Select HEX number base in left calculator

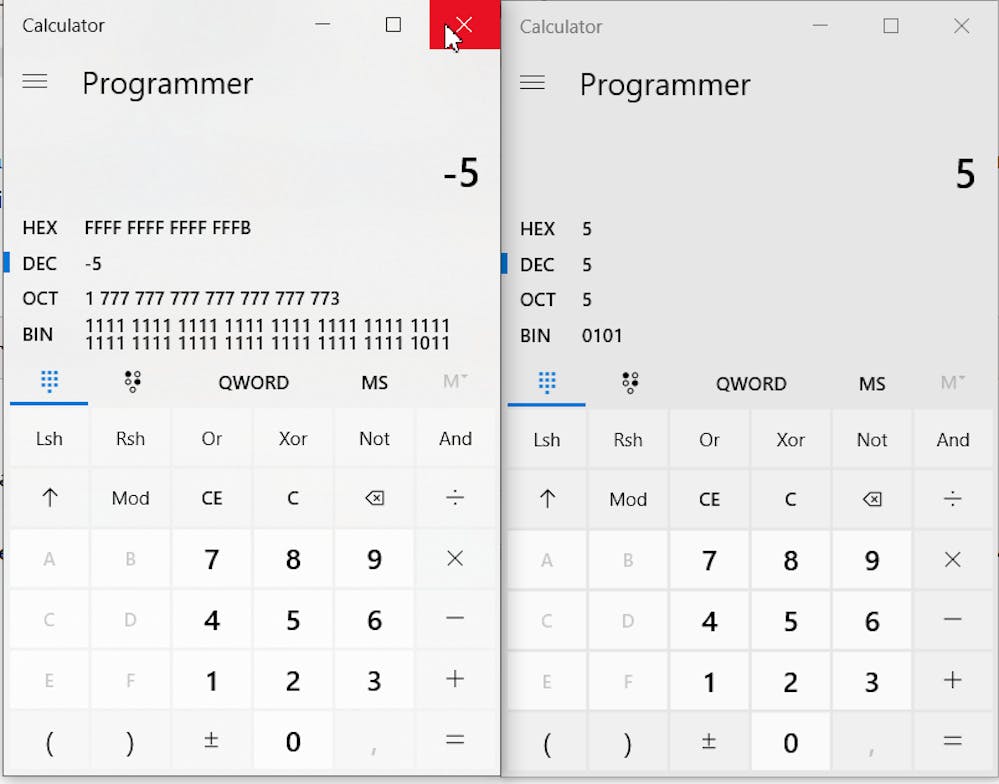(x=40, y=228)
